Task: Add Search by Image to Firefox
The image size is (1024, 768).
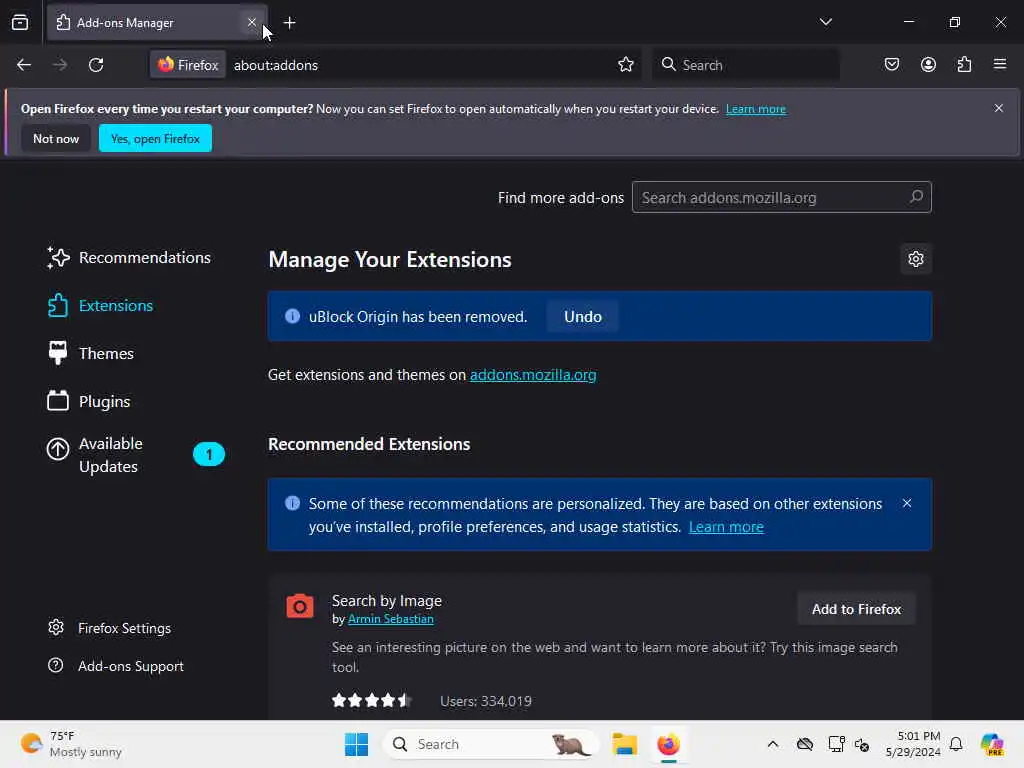Action: (x=856, y=609)
